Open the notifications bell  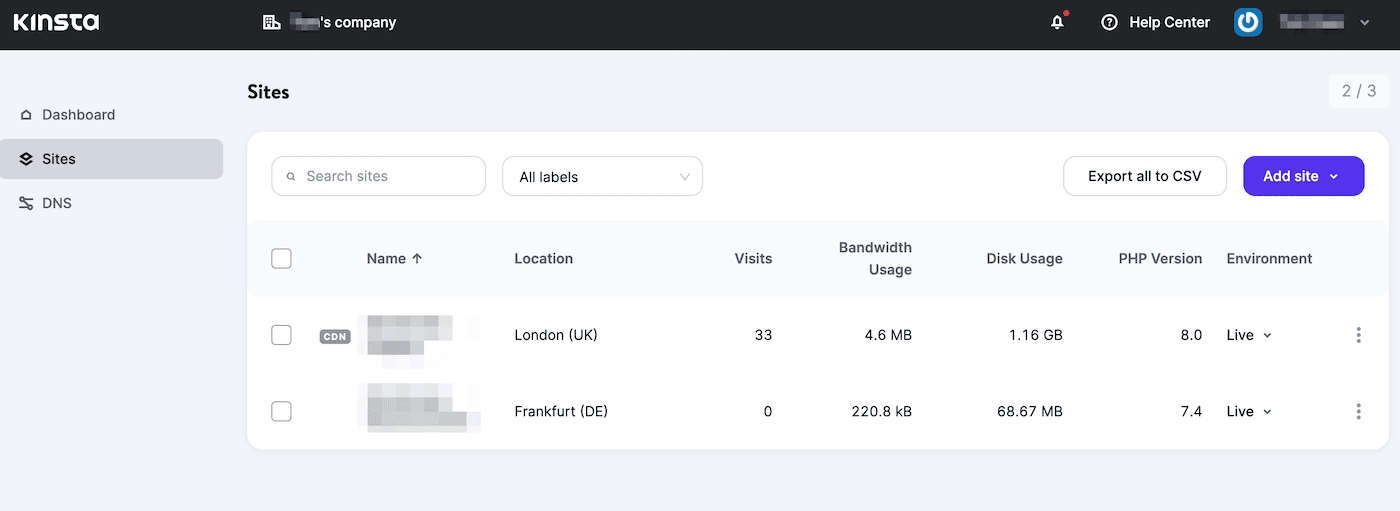(x=1057, y=22)
